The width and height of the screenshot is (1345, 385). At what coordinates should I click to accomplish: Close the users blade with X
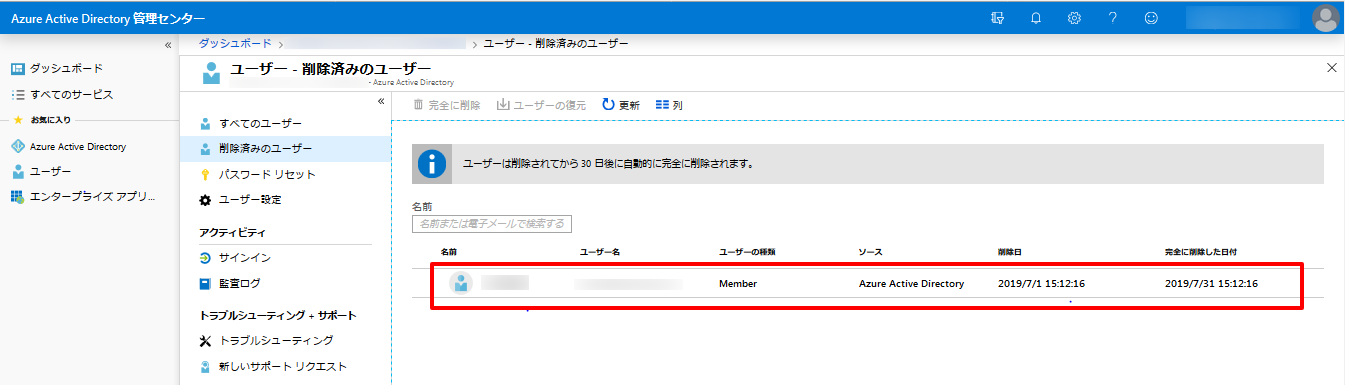click(1331, 68)
